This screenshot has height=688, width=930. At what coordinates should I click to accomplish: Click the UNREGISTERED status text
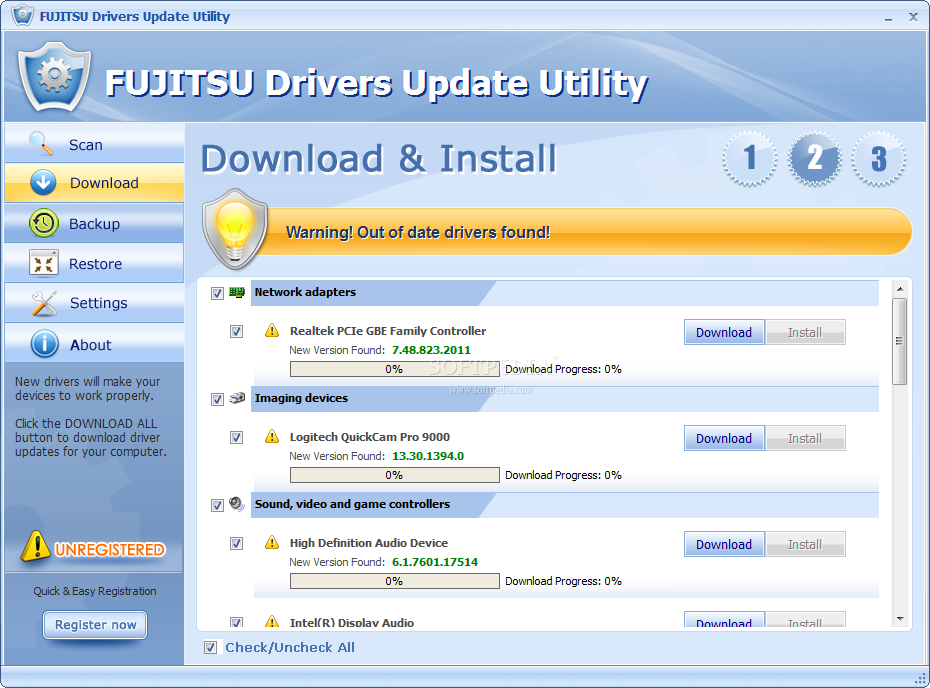[110, 550]
